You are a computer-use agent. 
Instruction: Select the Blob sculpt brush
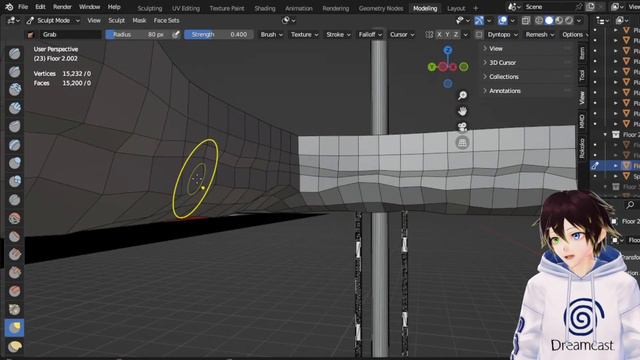[14, 181]
